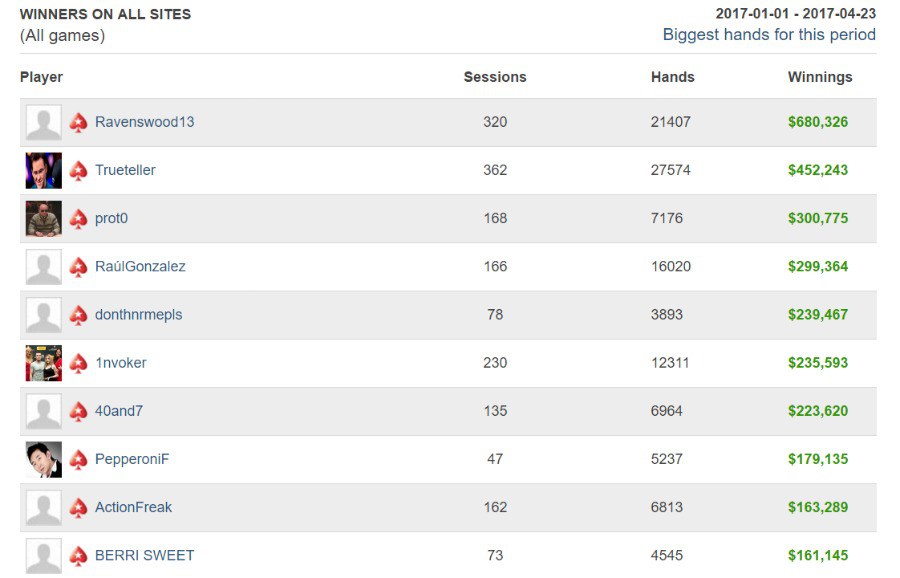
Task: Open 1nvoker's avatar thumbnail
Action: (43, 363)
